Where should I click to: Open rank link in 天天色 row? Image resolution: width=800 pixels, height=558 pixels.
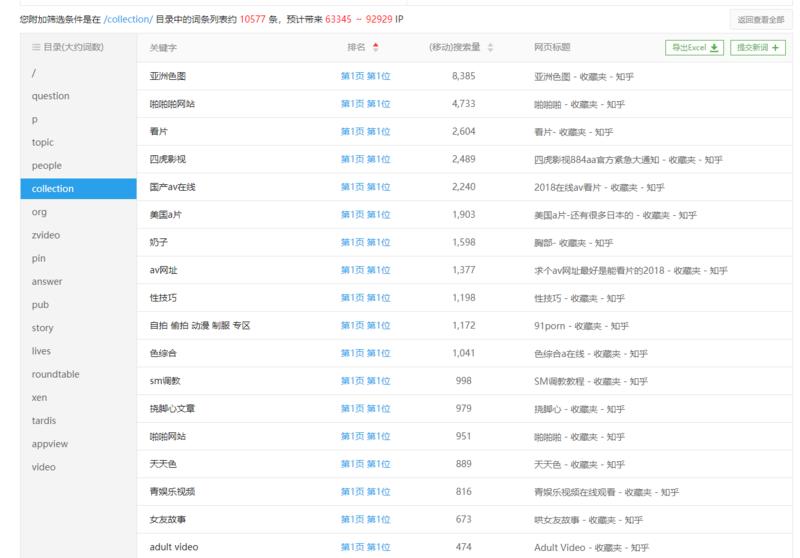tap(365, 464)
